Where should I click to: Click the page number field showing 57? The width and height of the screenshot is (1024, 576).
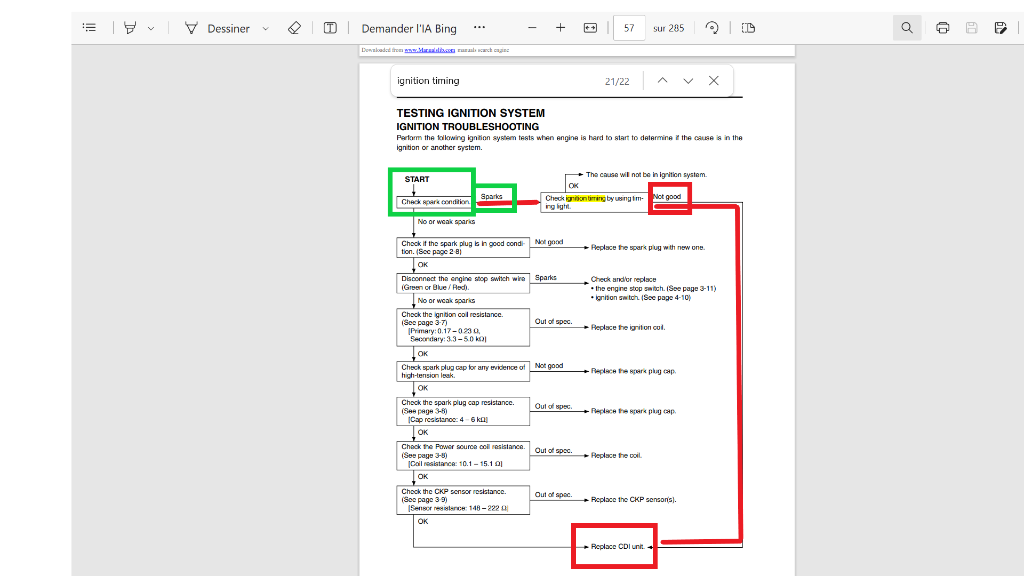tap(628, 28)
